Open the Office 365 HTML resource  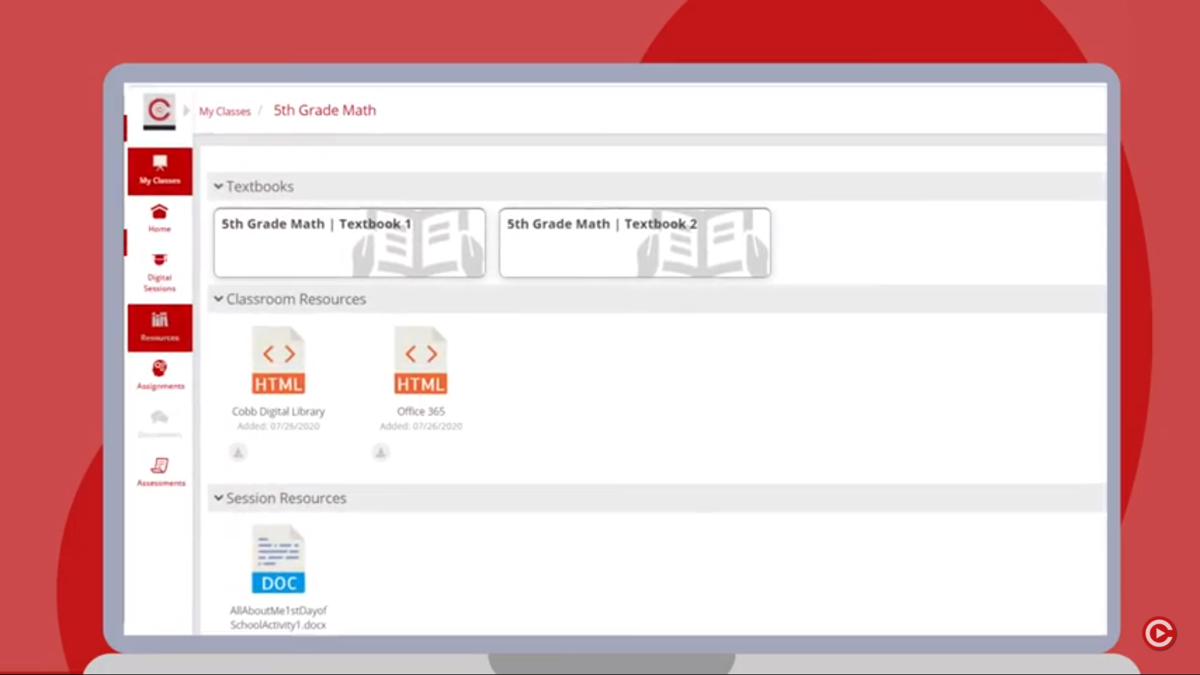(x=421, y=361)
